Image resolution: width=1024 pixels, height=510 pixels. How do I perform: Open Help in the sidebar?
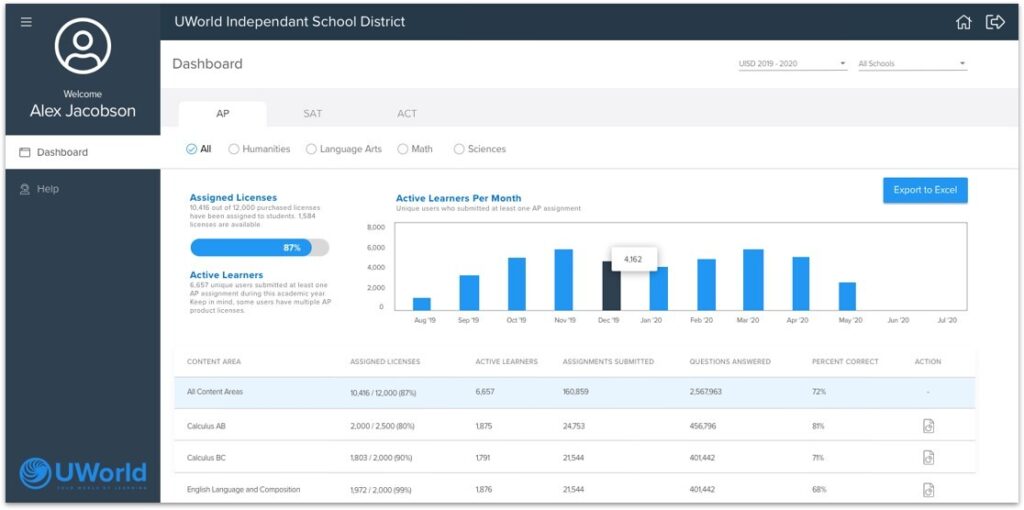48,189
